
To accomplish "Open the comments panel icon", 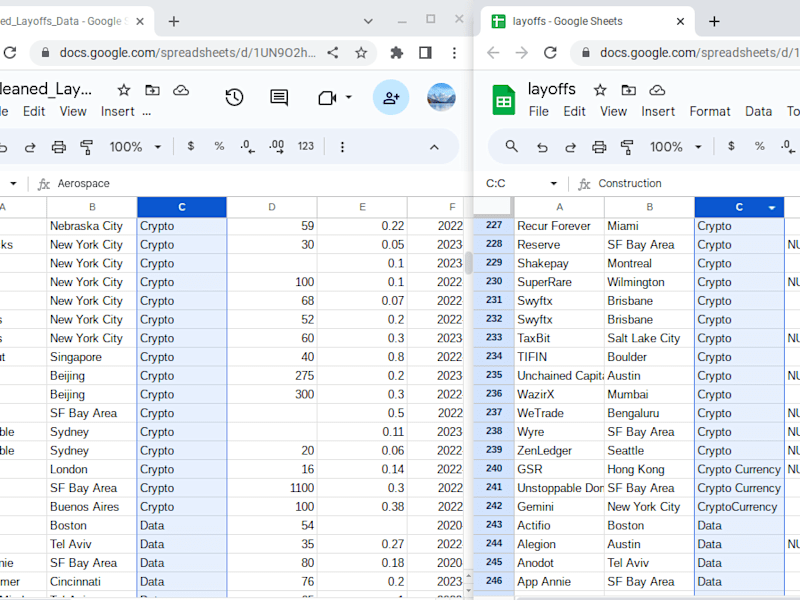I will click(279, 97).
